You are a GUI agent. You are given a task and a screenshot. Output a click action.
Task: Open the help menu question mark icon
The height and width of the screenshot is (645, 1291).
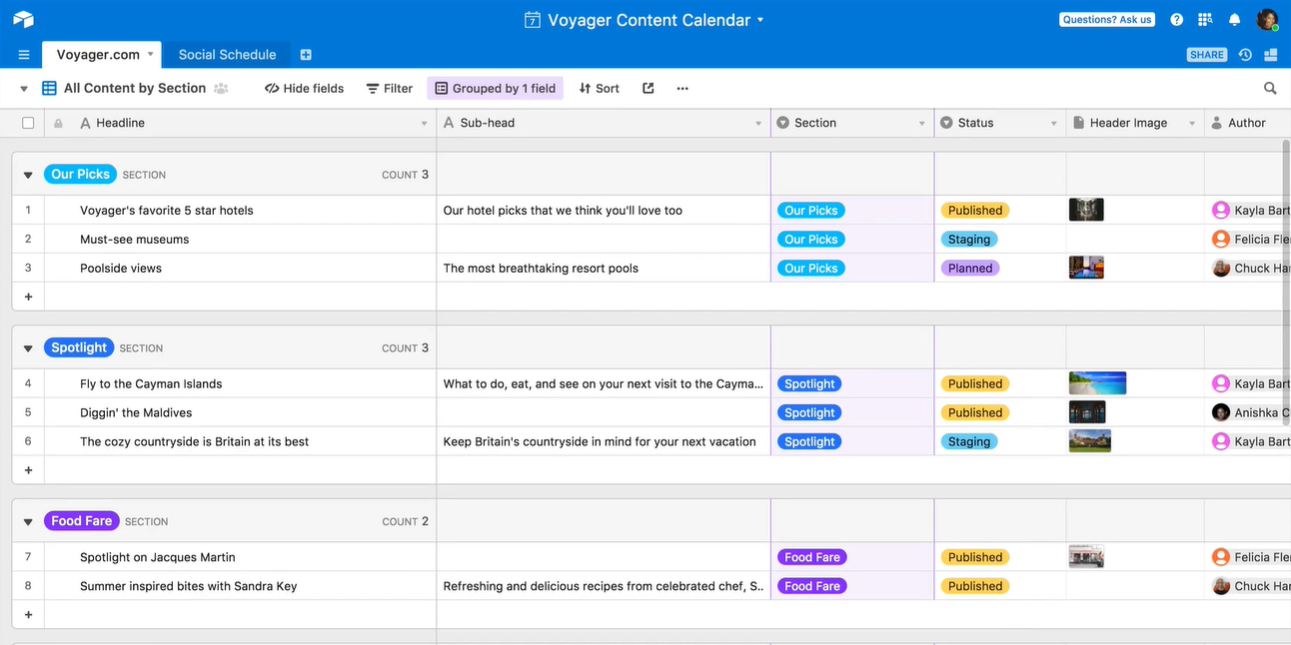pyautogui.click(x=1176, y=19)
